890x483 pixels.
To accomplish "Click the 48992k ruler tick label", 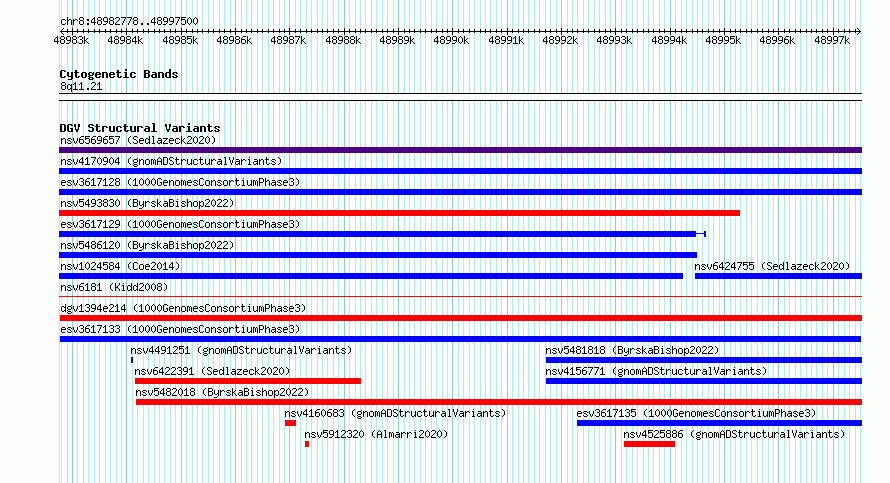I will [560, 40].
